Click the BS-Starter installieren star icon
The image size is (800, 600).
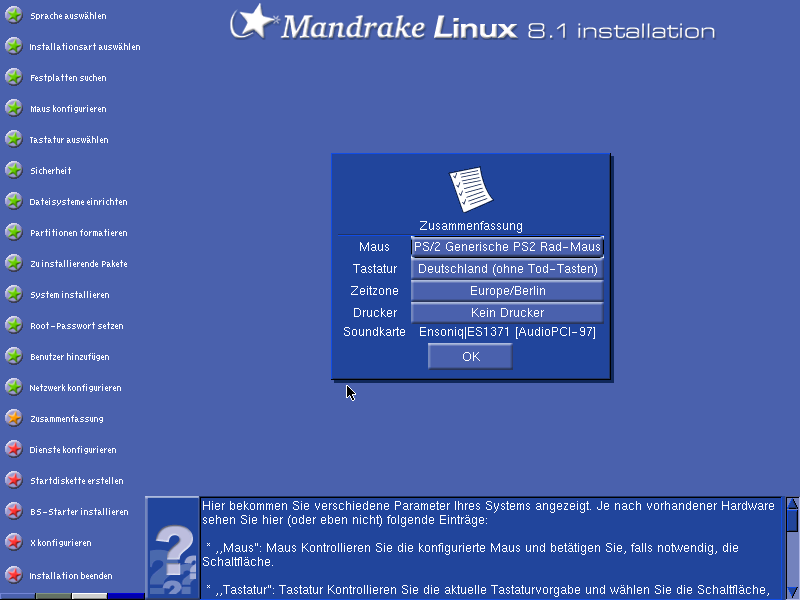(14, 511)
